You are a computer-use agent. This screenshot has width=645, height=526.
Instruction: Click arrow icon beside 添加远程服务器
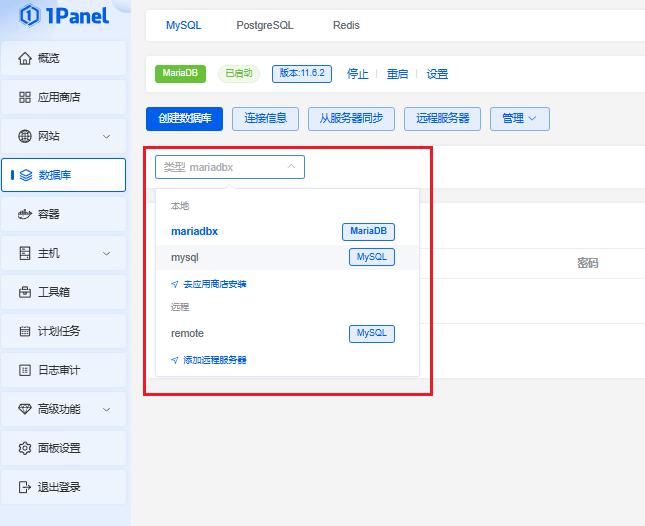pos(175,360)
